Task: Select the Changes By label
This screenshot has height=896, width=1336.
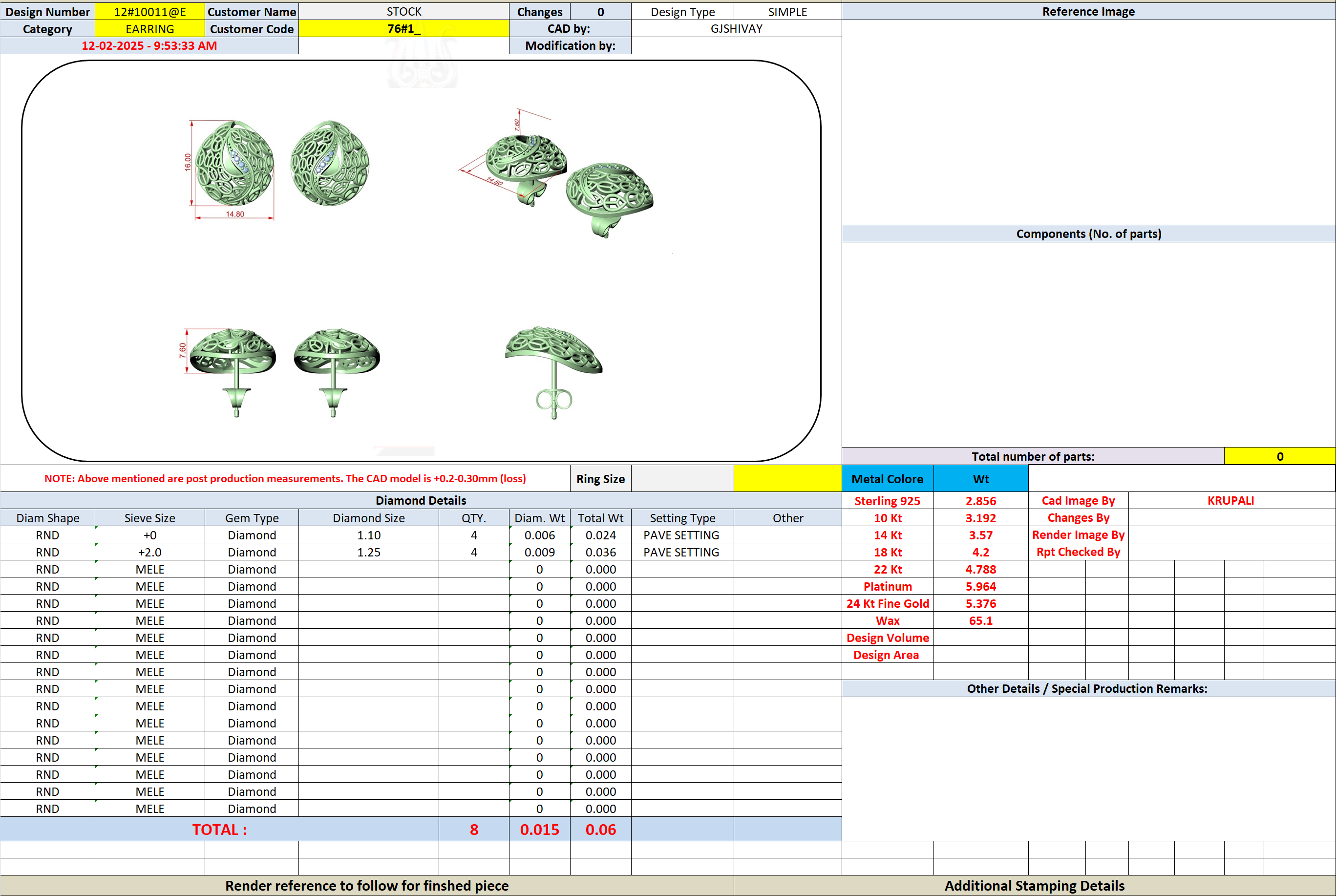Action: click(1079, 518)
